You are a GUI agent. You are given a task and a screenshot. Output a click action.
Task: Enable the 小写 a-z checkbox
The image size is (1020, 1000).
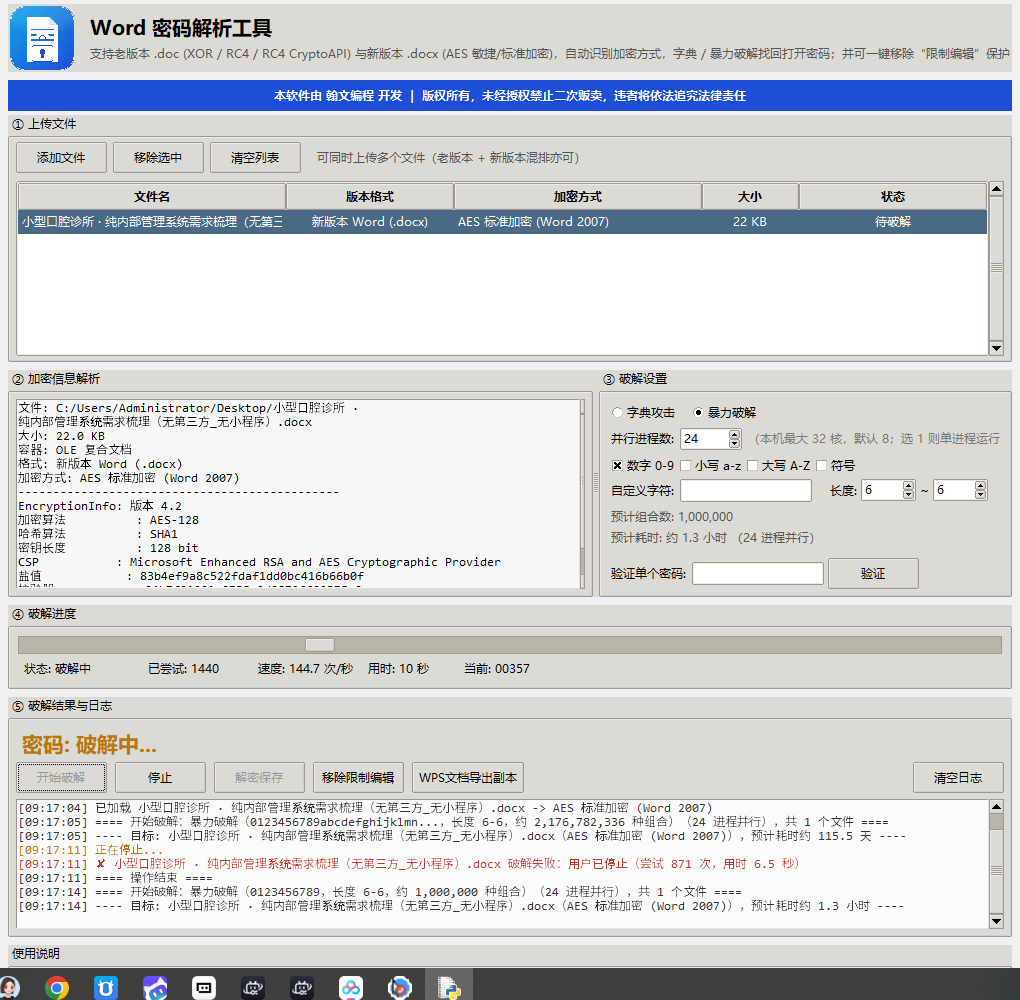685,465
